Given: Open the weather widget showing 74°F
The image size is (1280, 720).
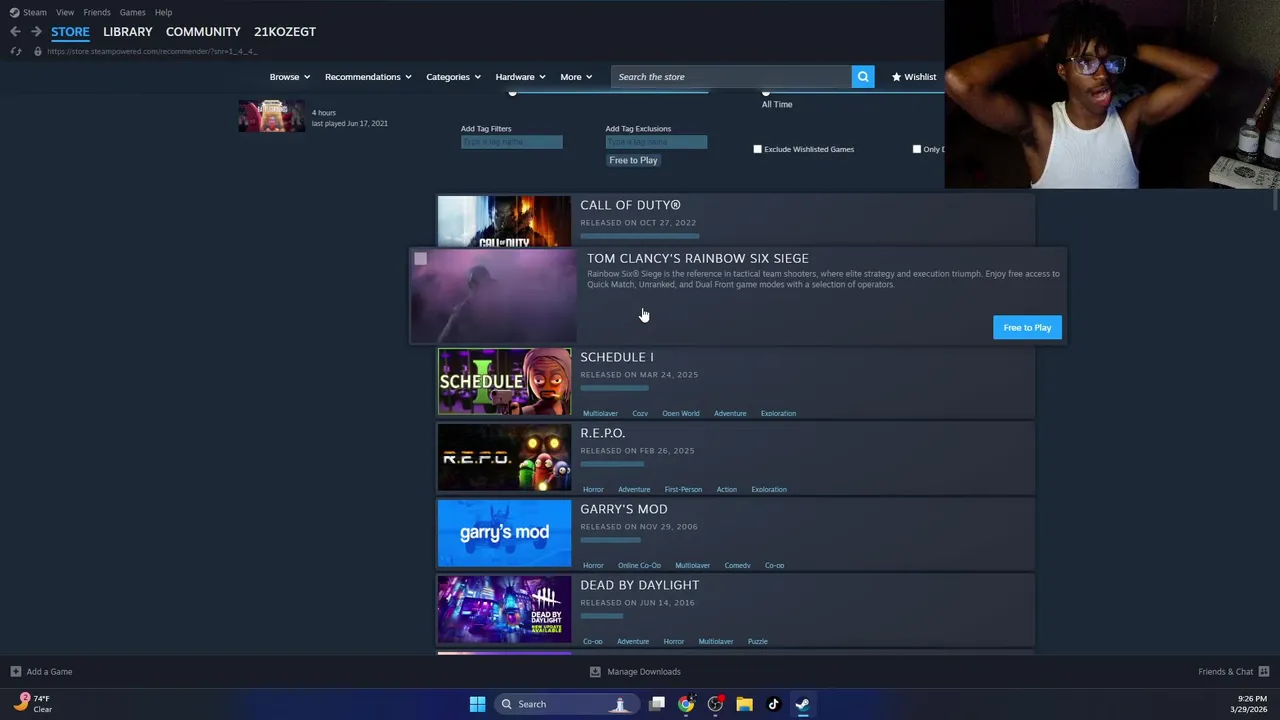Looking at the screenshot, I should click(33, 704).
